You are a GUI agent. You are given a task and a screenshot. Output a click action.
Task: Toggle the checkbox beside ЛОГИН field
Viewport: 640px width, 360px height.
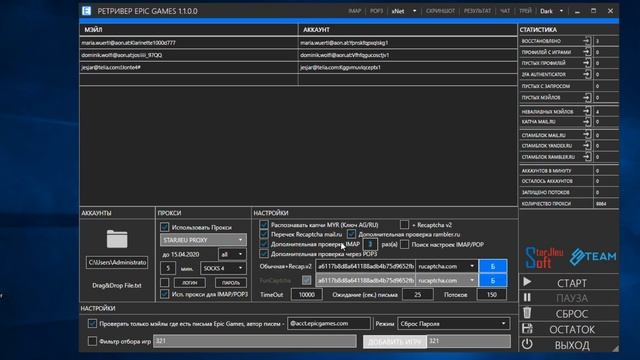coord(164,282)
